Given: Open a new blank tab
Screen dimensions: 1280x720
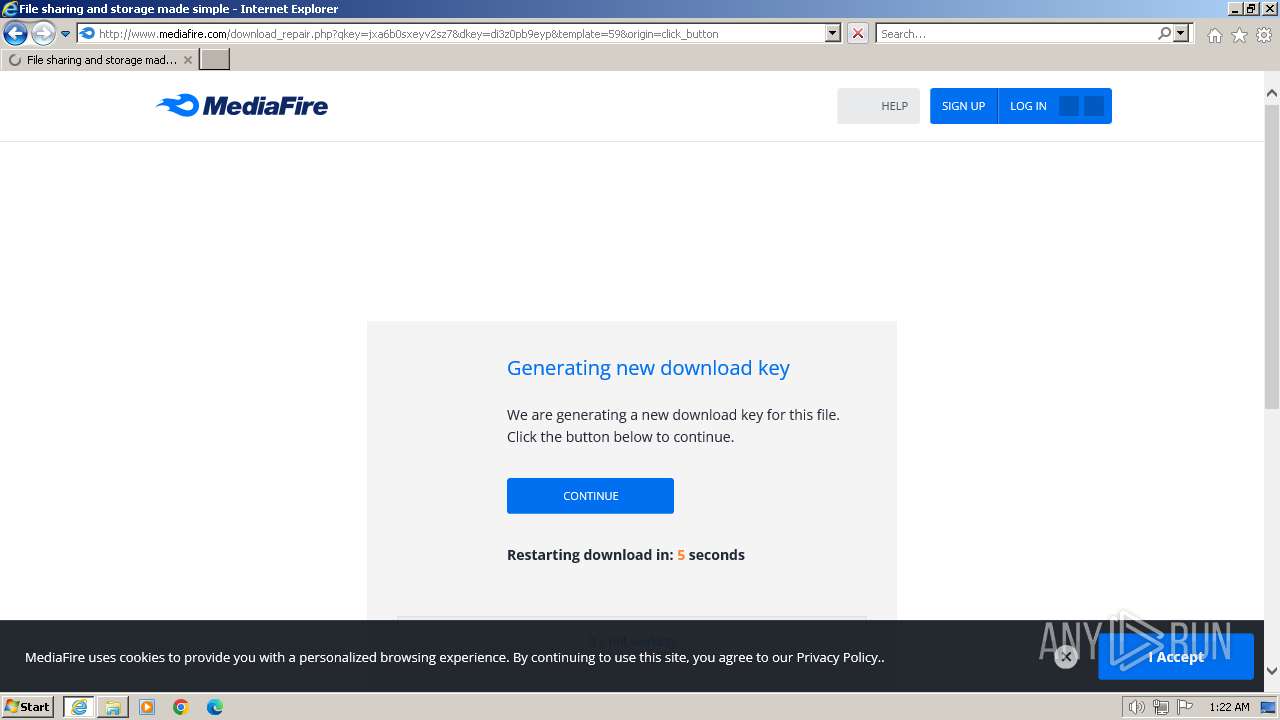Looking at the screenshot, I should tap(215, 60).
